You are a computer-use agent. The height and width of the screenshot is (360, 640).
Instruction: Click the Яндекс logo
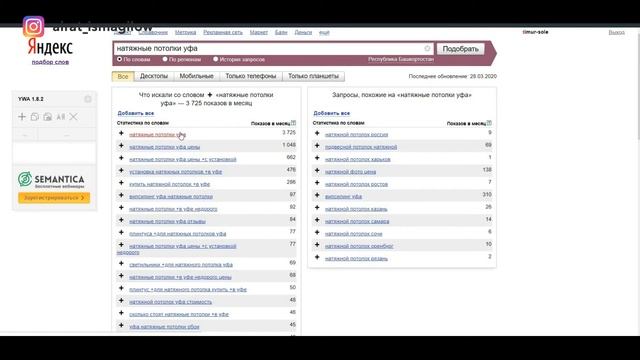[50, 47]
